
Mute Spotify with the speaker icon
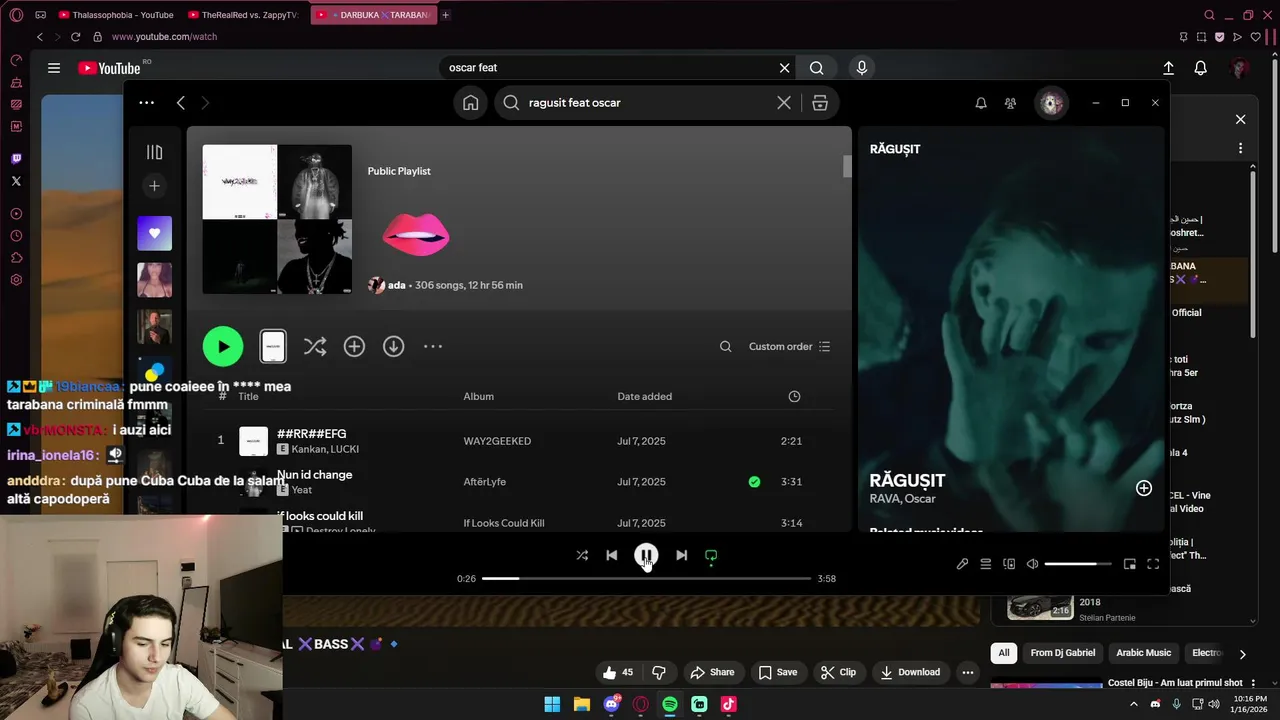(1032, 564)
